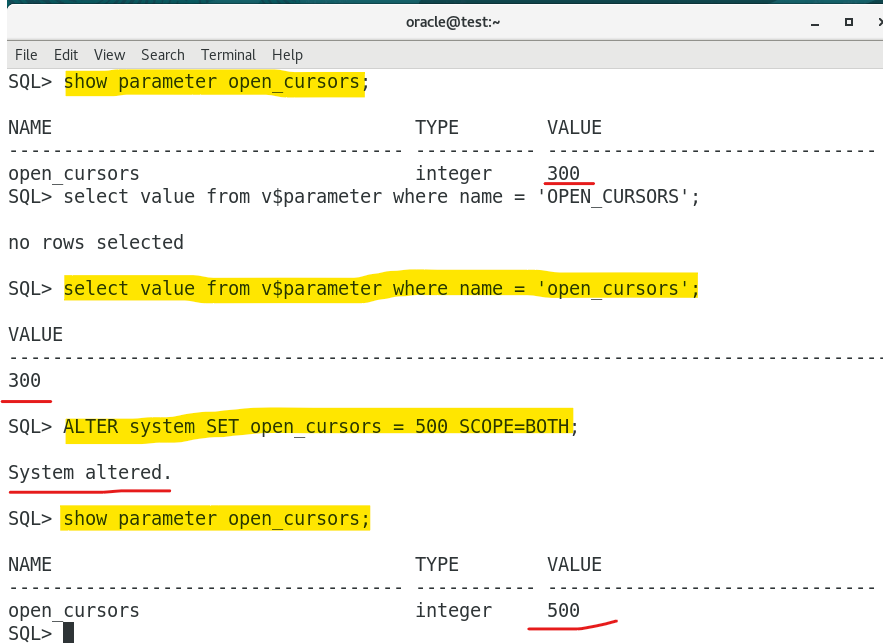The image size is (883, 643).
Task: Minimize the oracle@test terminal window
Action: coord(815,23)
